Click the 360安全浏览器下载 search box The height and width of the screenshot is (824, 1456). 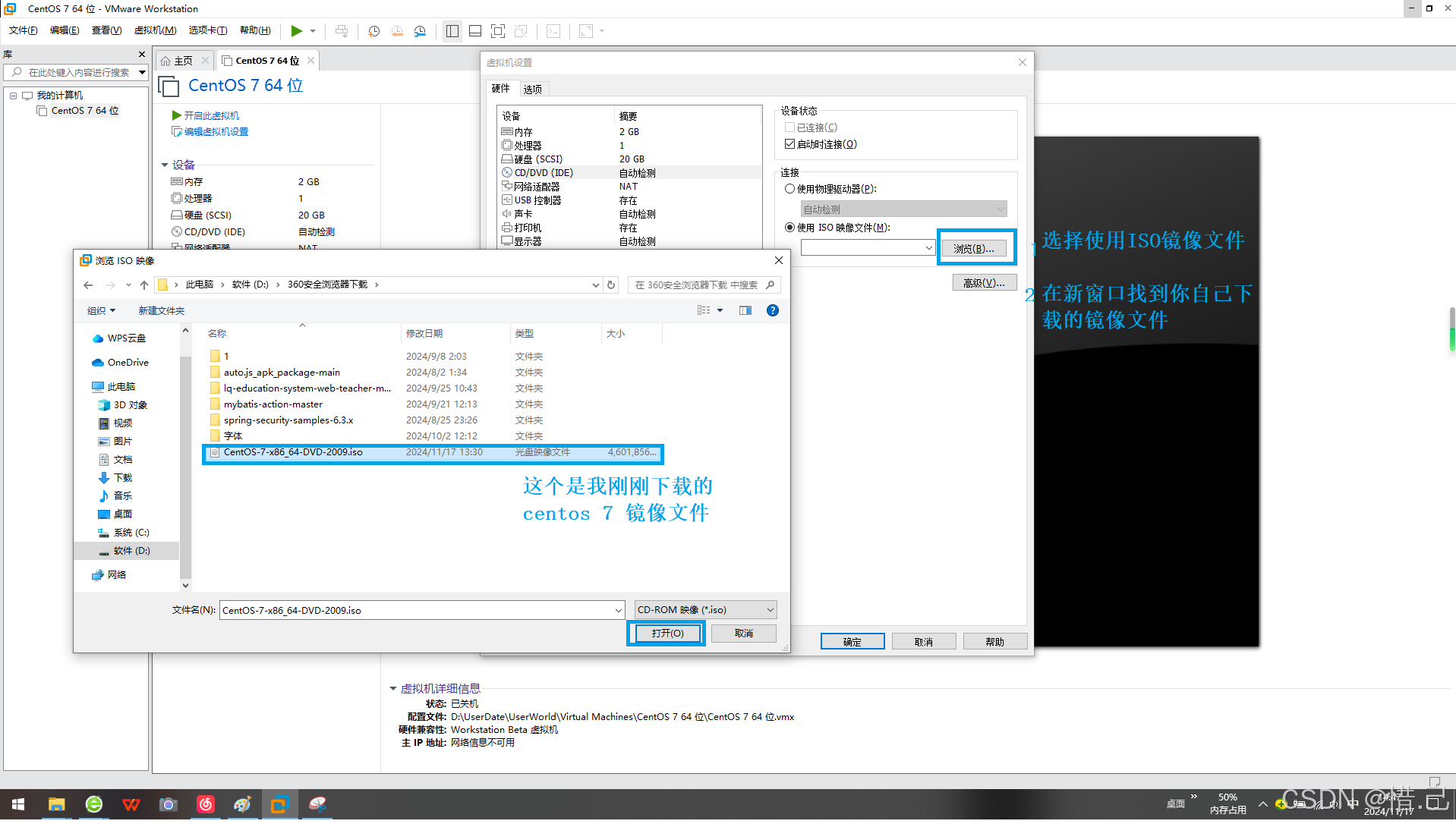tap(695, 285)
